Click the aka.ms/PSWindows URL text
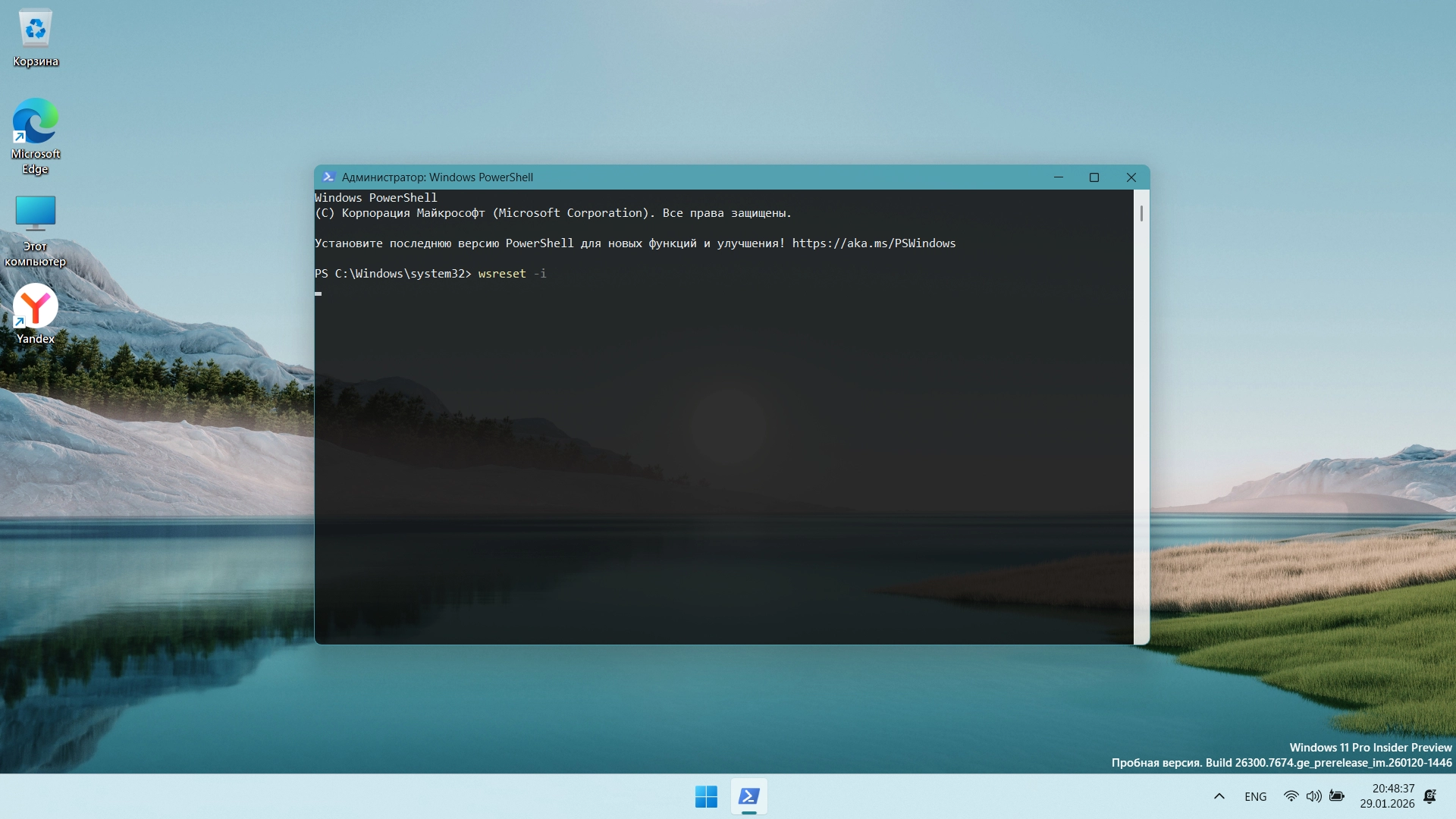Image resolution: width=1456 pixels, height=819 pixels. click(874, 243)
